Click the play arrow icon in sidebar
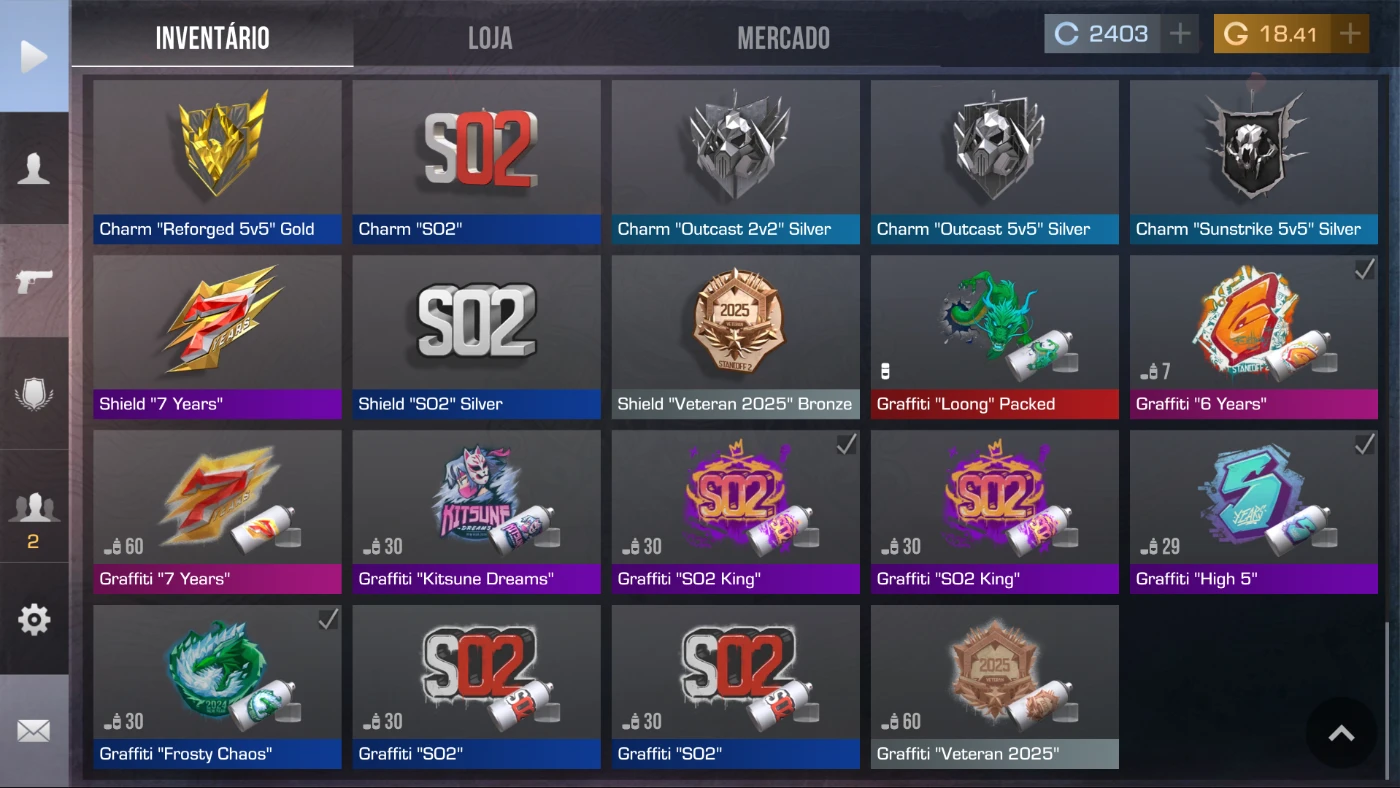The image size is (1400, 788). click(34, 56)
